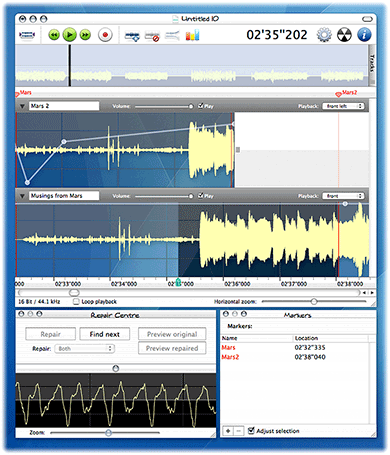Click the black radiation symbol icon
Image resolution: width=390 pixels, height=455 pixels.
tap(344, 35)
